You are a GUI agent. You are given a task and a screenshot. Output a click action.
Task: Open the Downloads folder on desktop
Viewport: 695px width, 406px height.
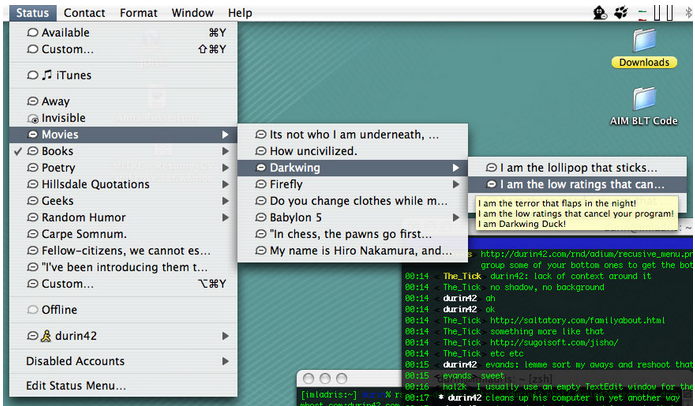644,48
